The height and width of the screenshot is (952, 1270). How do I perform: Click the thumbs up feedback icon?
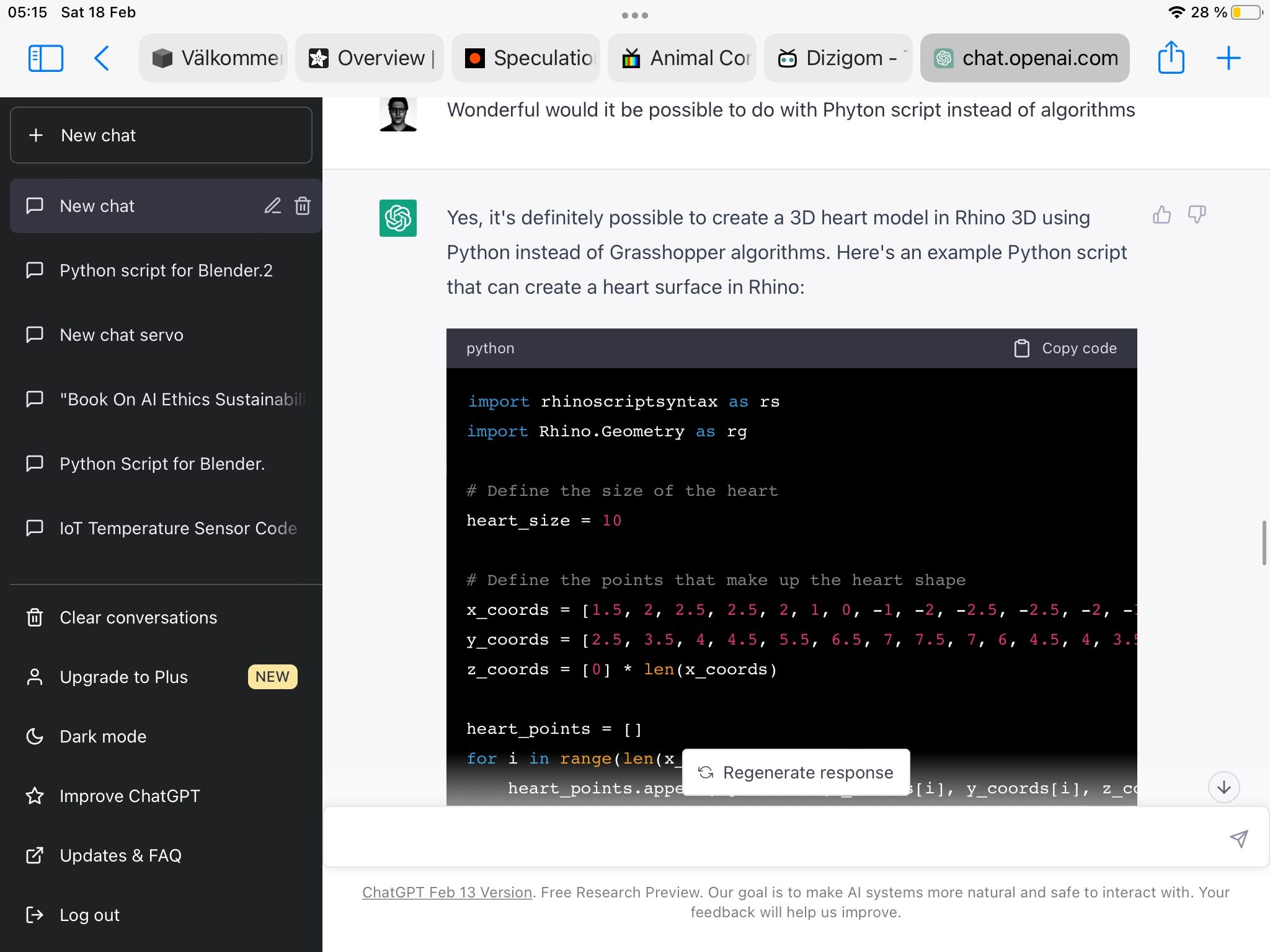coord(1161,215)
